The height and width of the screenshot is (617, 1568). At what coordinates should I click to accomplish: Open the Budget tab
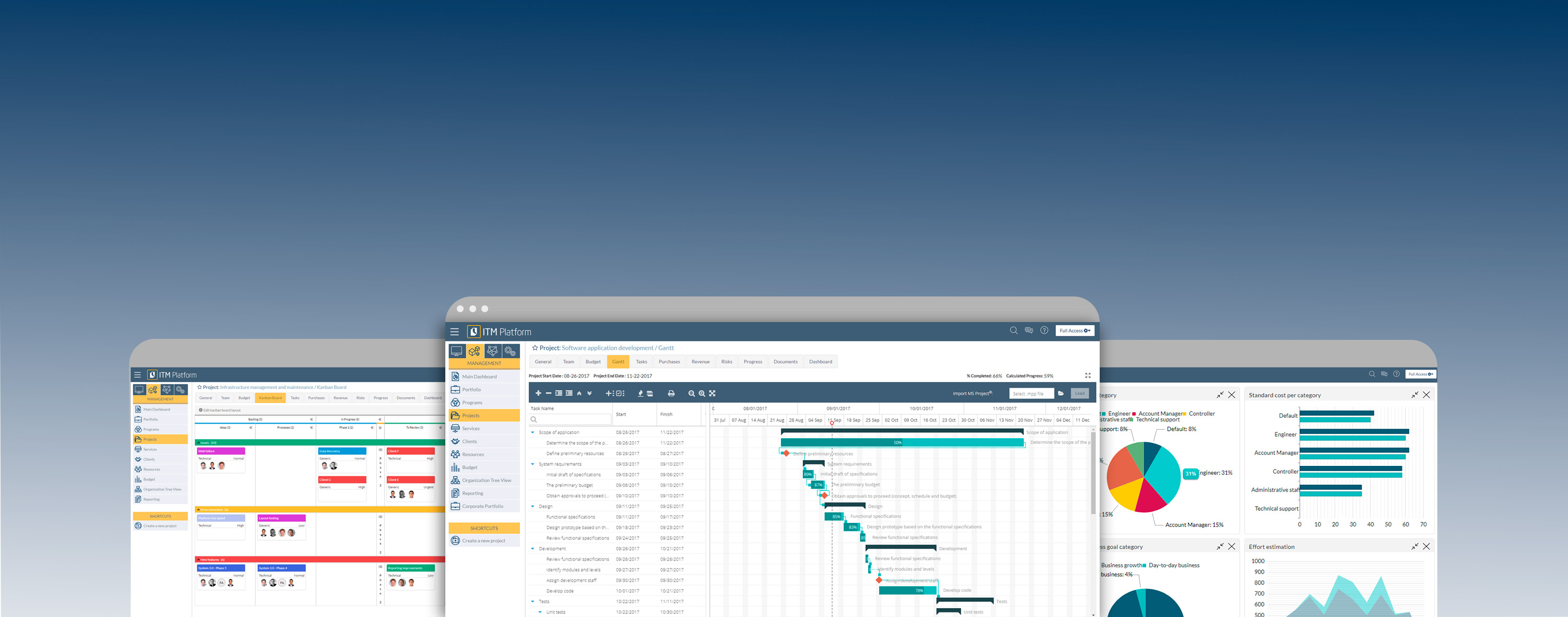(x=592, y=362)
